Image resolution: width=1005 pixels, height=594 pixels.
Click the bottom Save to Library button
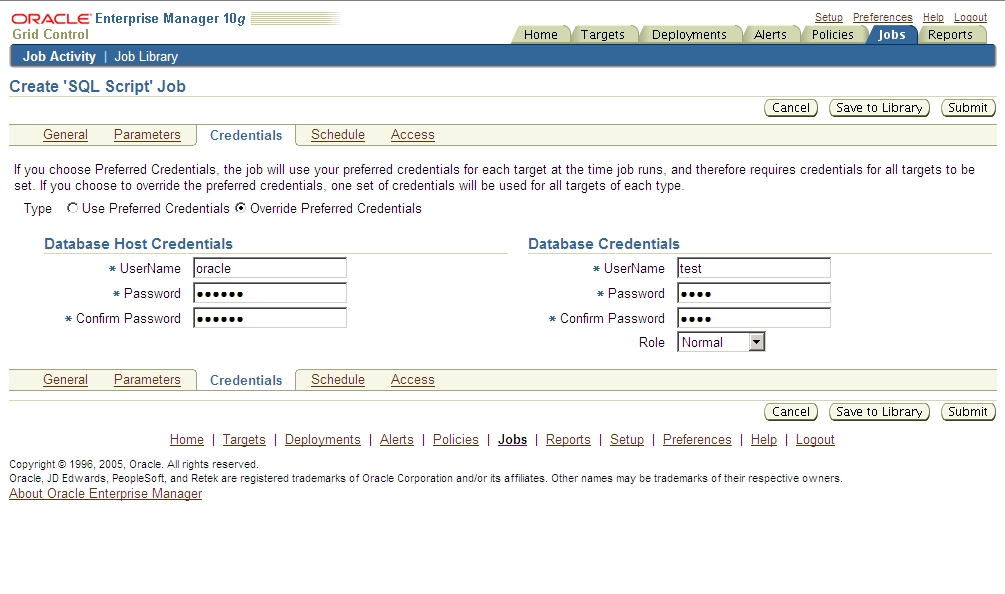point(879,411)
